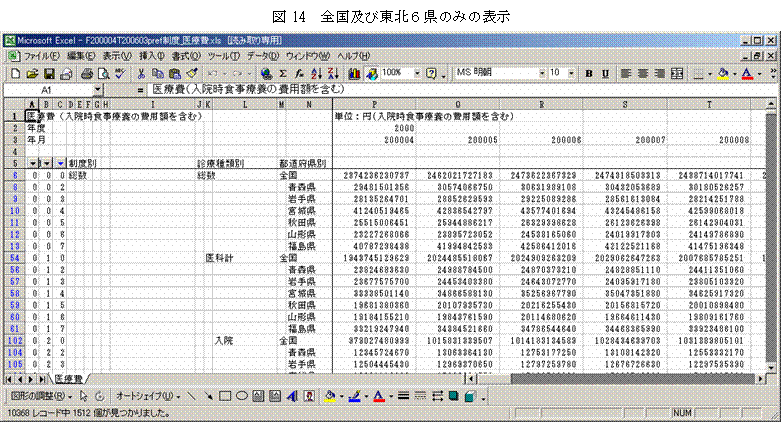Image resolution: width=781 pixels, height=422 pixels.
Task: Open the ファイル(F) menu
Action: [40, 55]
